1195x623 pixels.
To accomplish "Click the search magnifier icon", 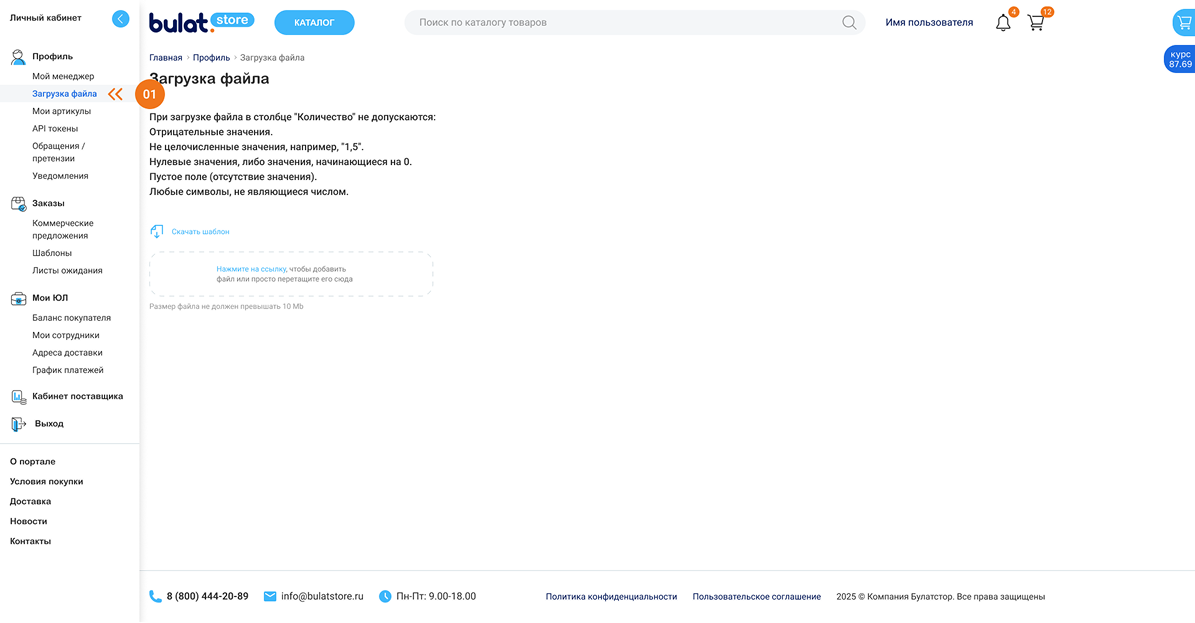I will pyautogui.click(x=849, y=22).
